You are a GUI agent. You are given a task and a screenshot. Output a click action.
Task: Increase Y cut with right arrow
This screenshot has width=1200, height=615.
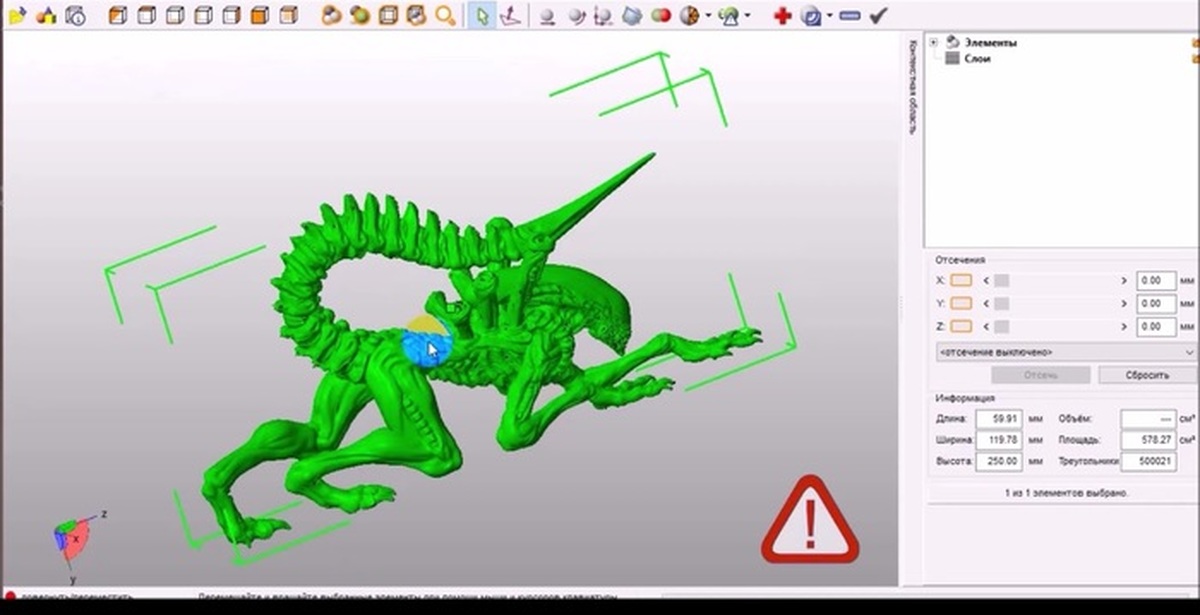pyautogui.click(x=1124, y=303)
